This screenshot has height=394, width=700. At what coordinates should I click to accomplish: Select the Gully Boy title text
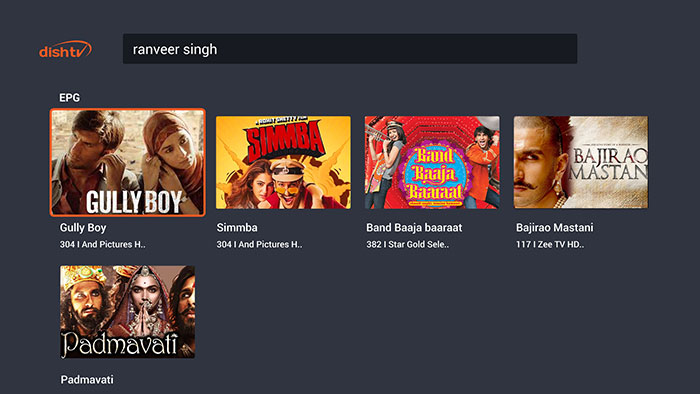[x=83, y=228]
